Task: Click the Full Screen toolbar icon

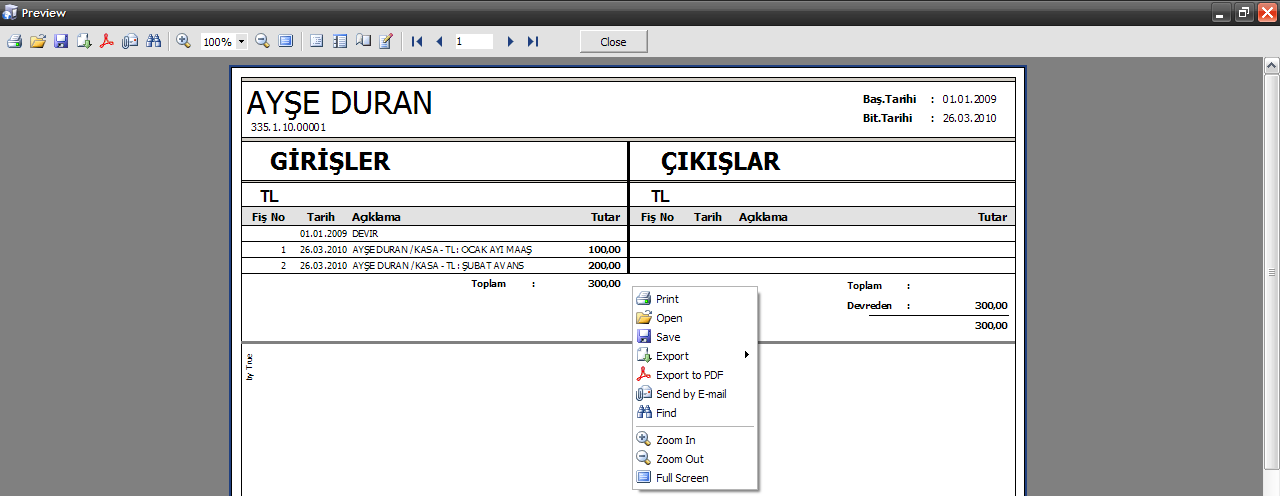Action: pyautogui.click(x=286, y=42)
